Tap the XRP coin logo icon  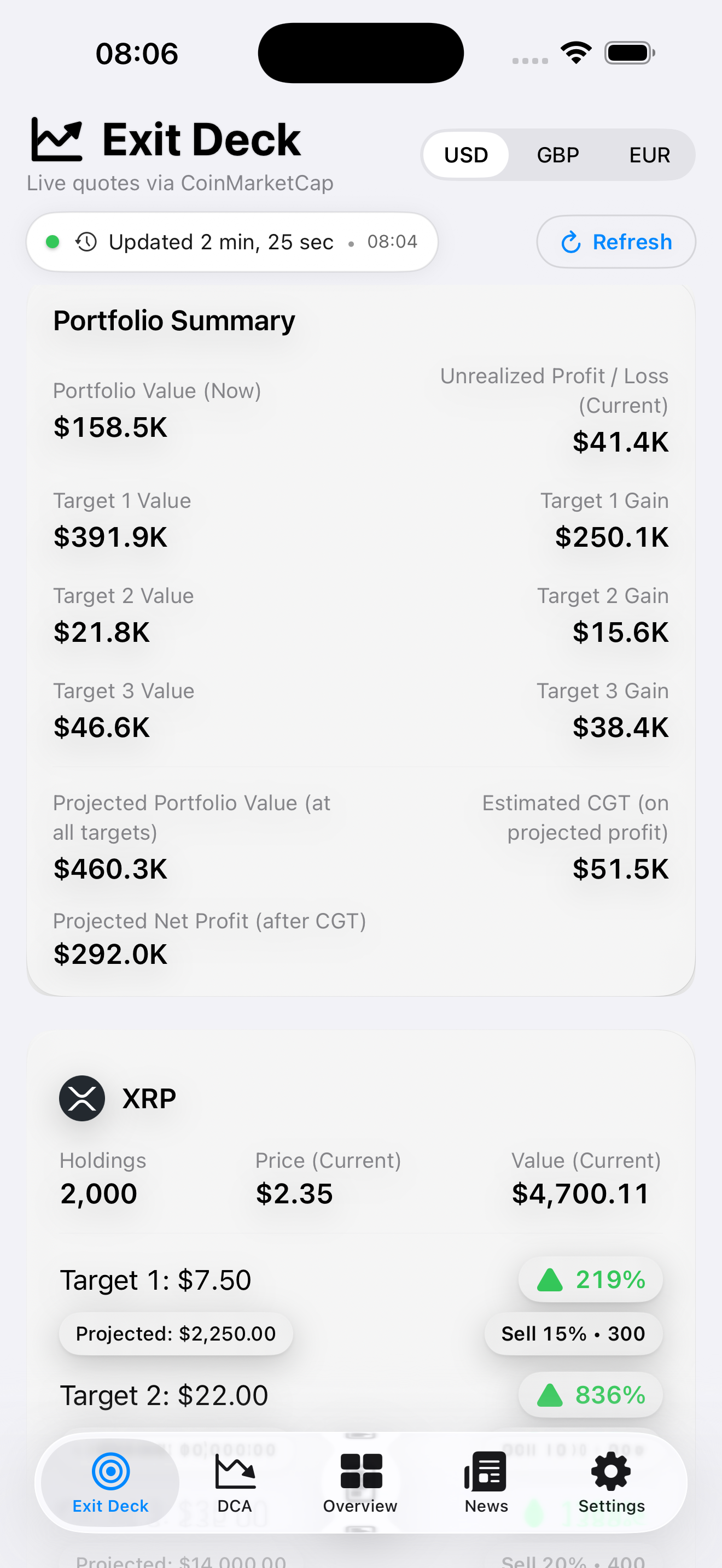coord(81,1098)
